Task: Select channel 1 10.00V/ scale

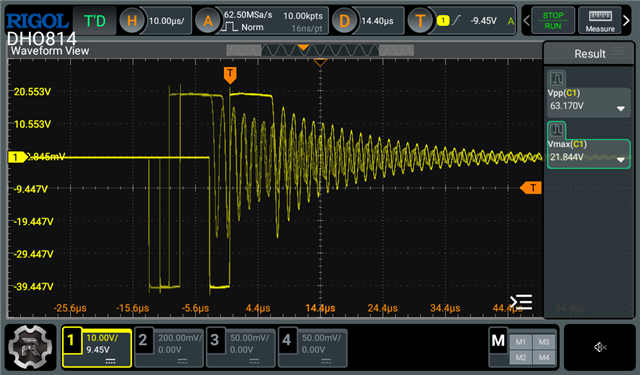Action: click(102, 338)
